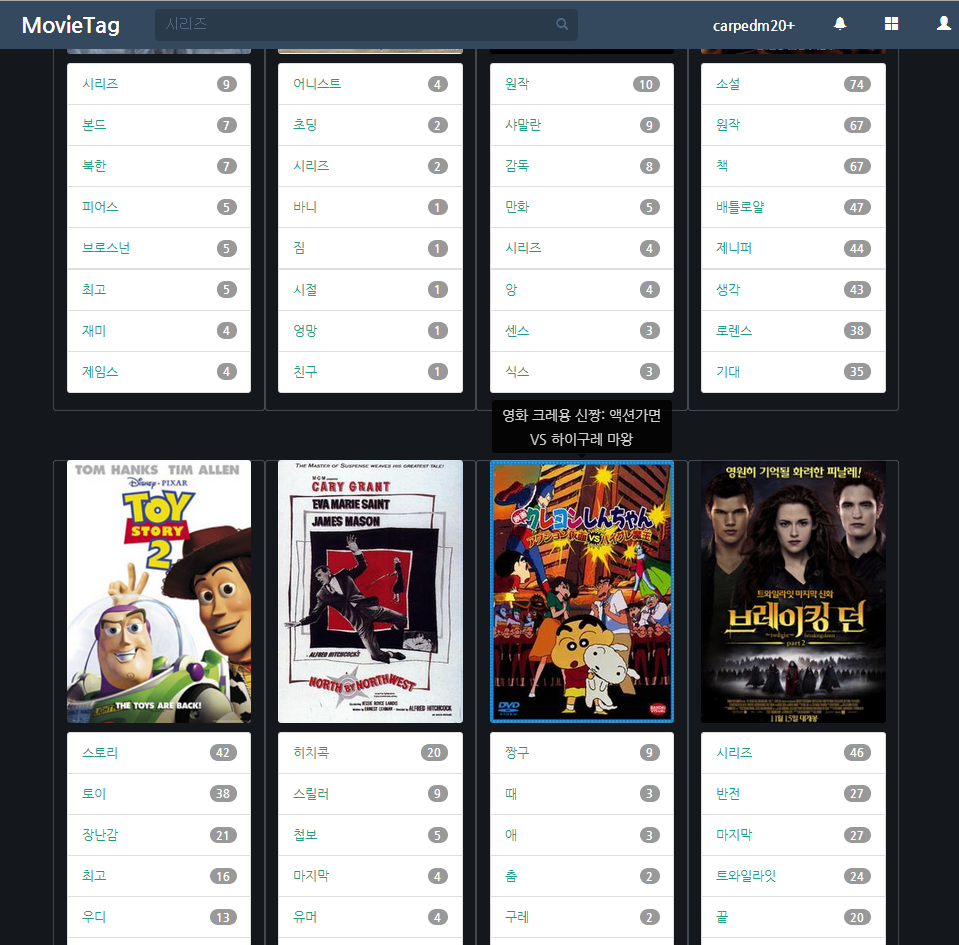Open the Crayon Shin-chan movie poster

pyautogui.click(x=582, y=591)
